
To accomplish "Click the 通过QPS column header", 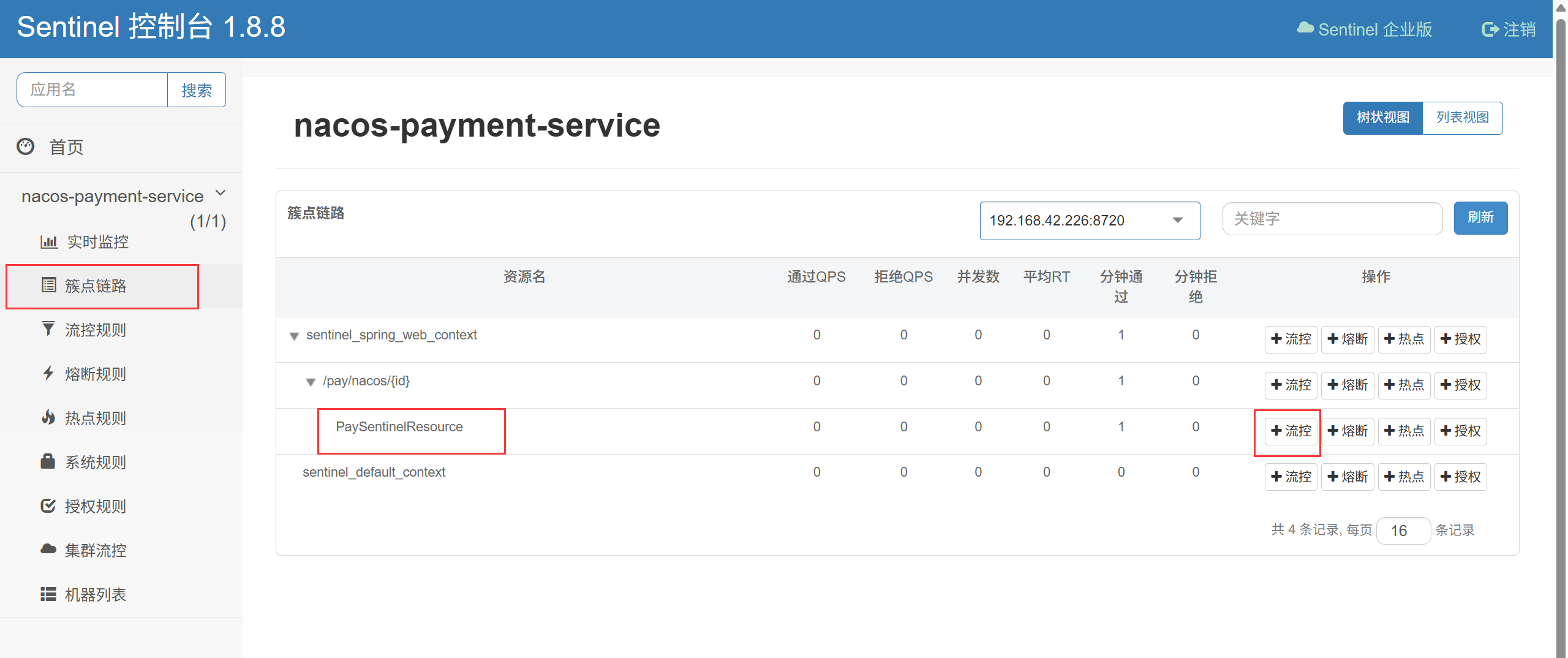I will click(816, 277).
